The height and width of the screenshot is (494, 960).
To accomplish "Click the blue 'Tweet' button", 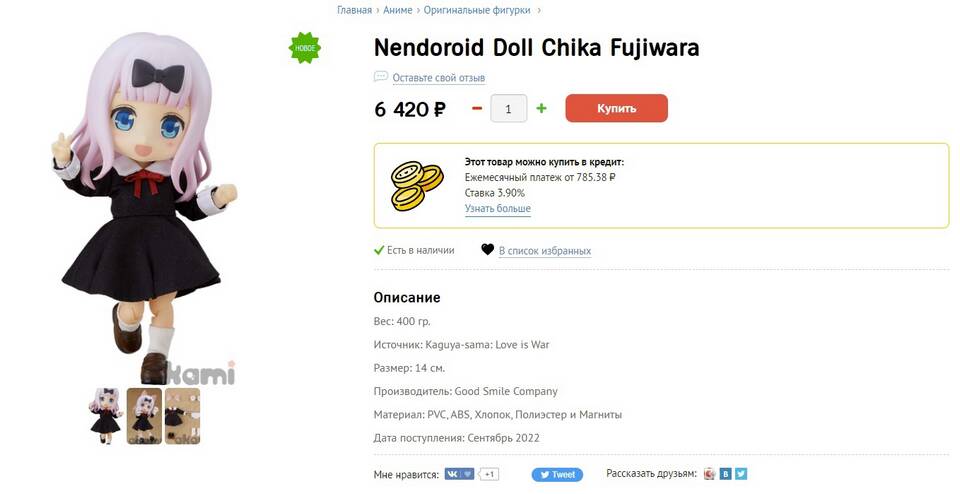I will pos(557,474).
